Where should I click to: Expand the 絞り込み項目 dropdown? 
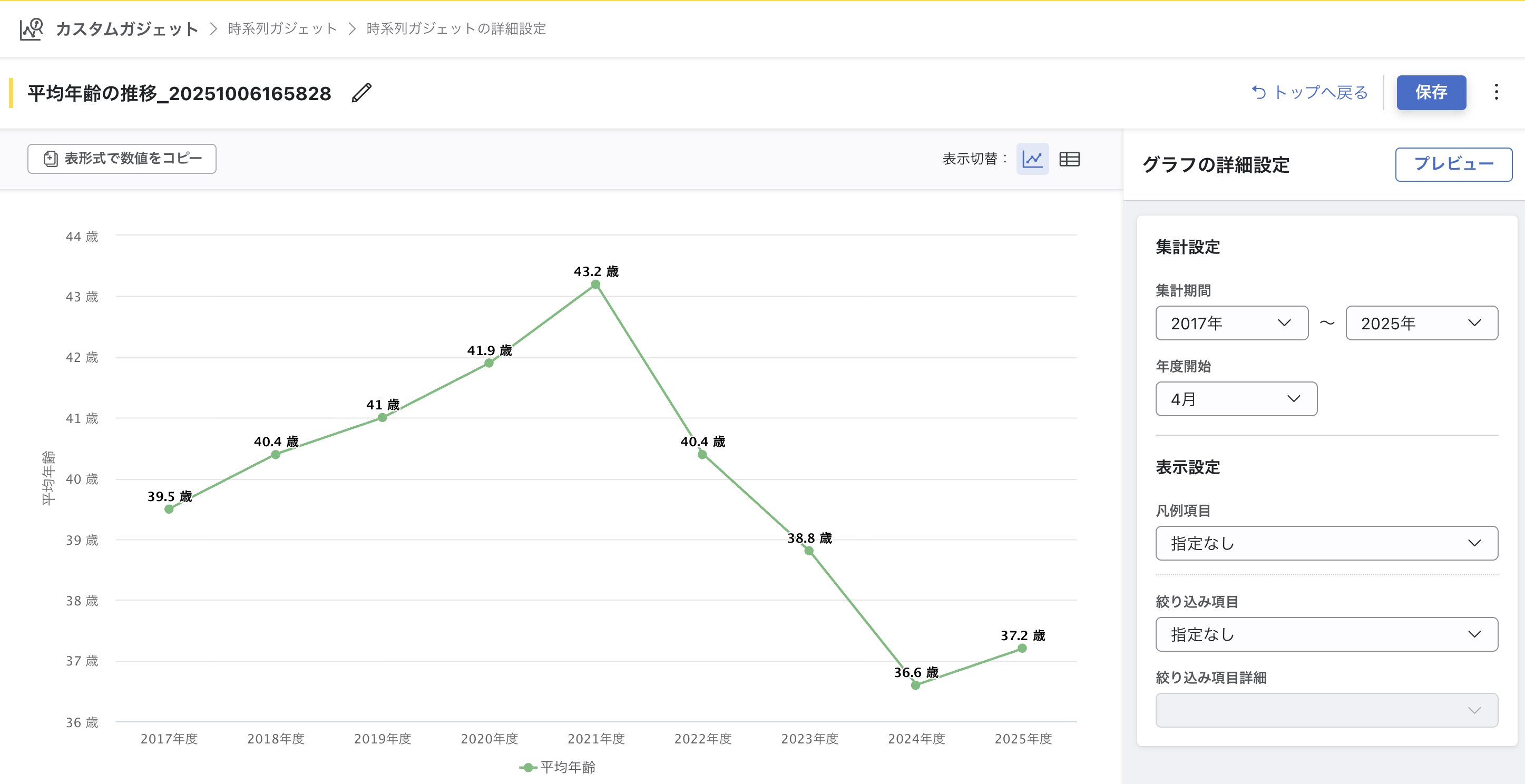pos(1326,634)
